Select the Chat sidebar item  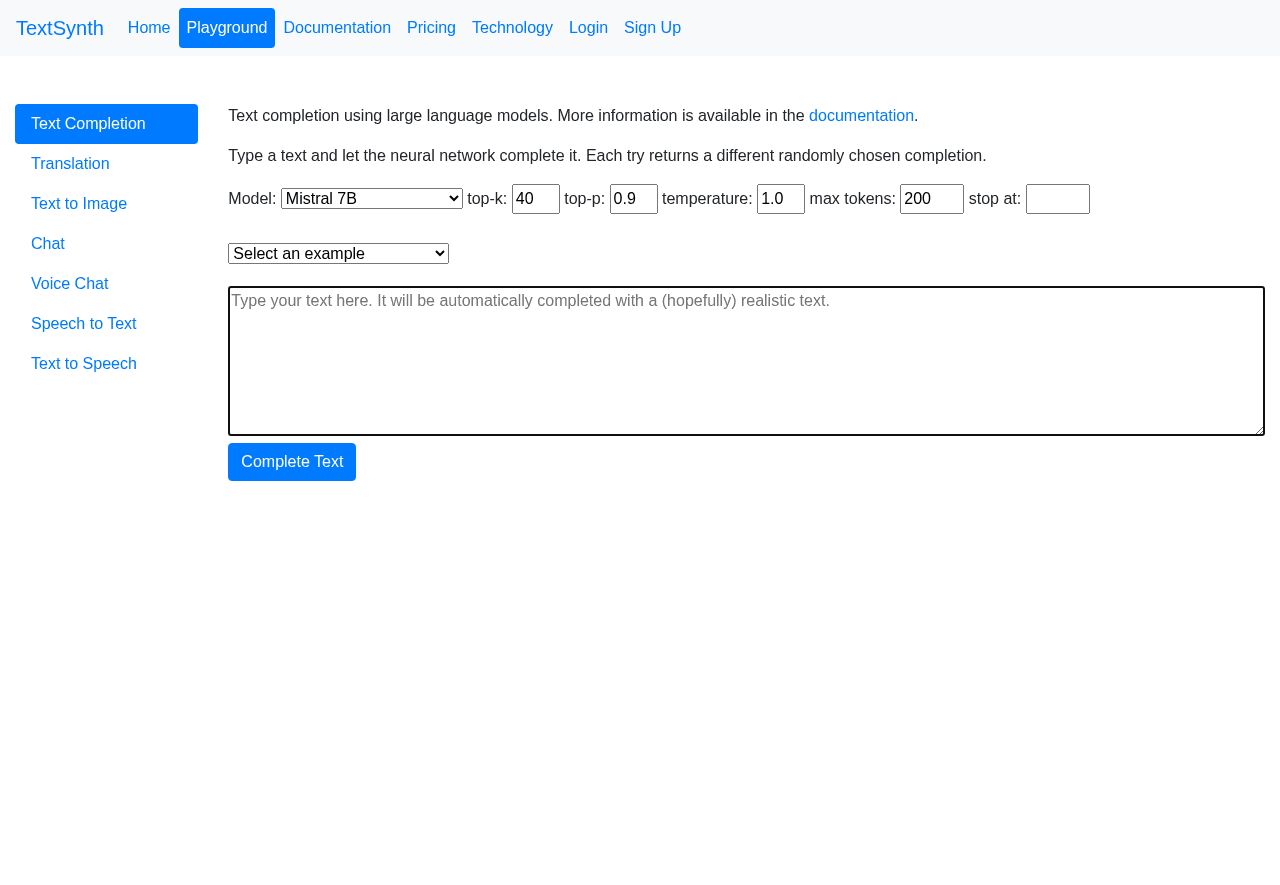[47, 241]
